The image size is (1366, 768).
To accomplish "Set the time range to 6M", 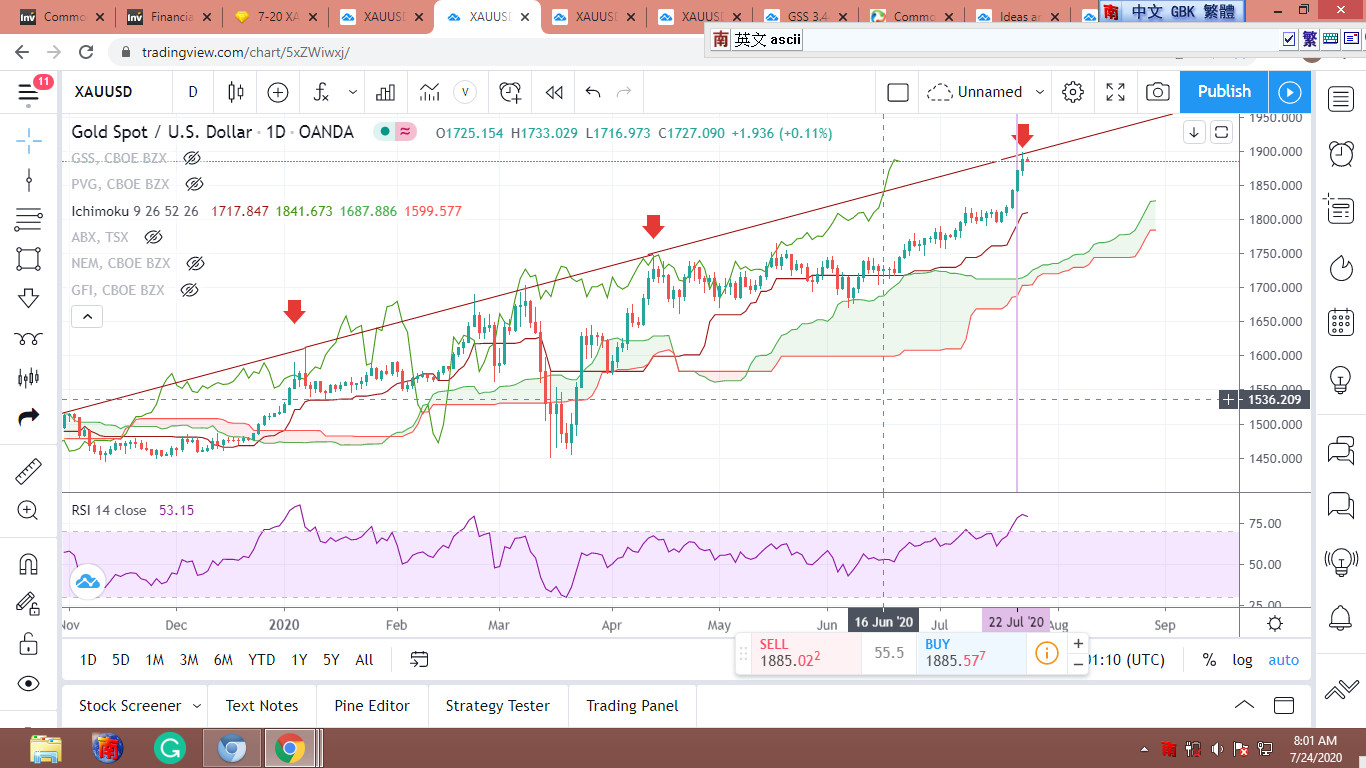I will click(223, 660).
